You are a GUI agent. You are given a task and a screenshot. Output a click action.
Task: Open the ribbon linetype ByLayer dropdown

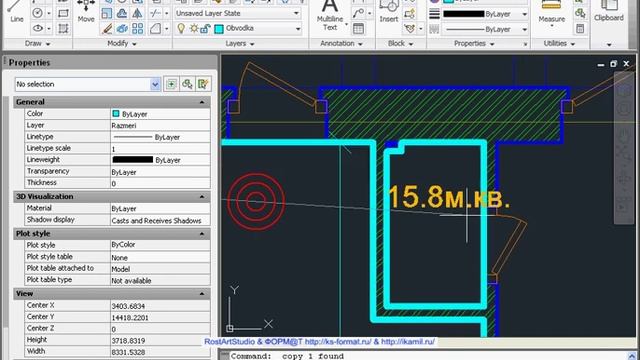pyautogui.click(x=524, y=29)
